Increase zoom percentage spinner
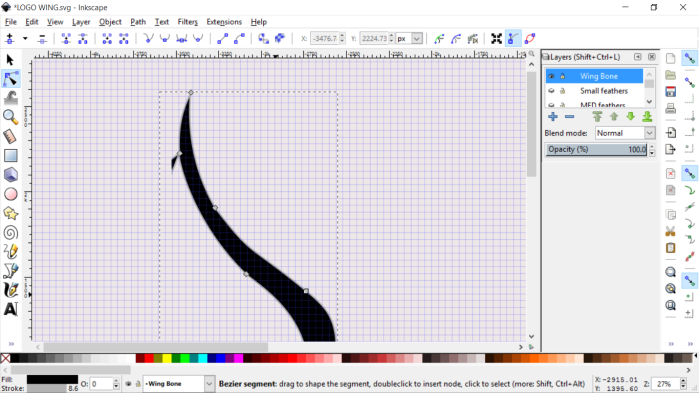 tap(683, 381)
